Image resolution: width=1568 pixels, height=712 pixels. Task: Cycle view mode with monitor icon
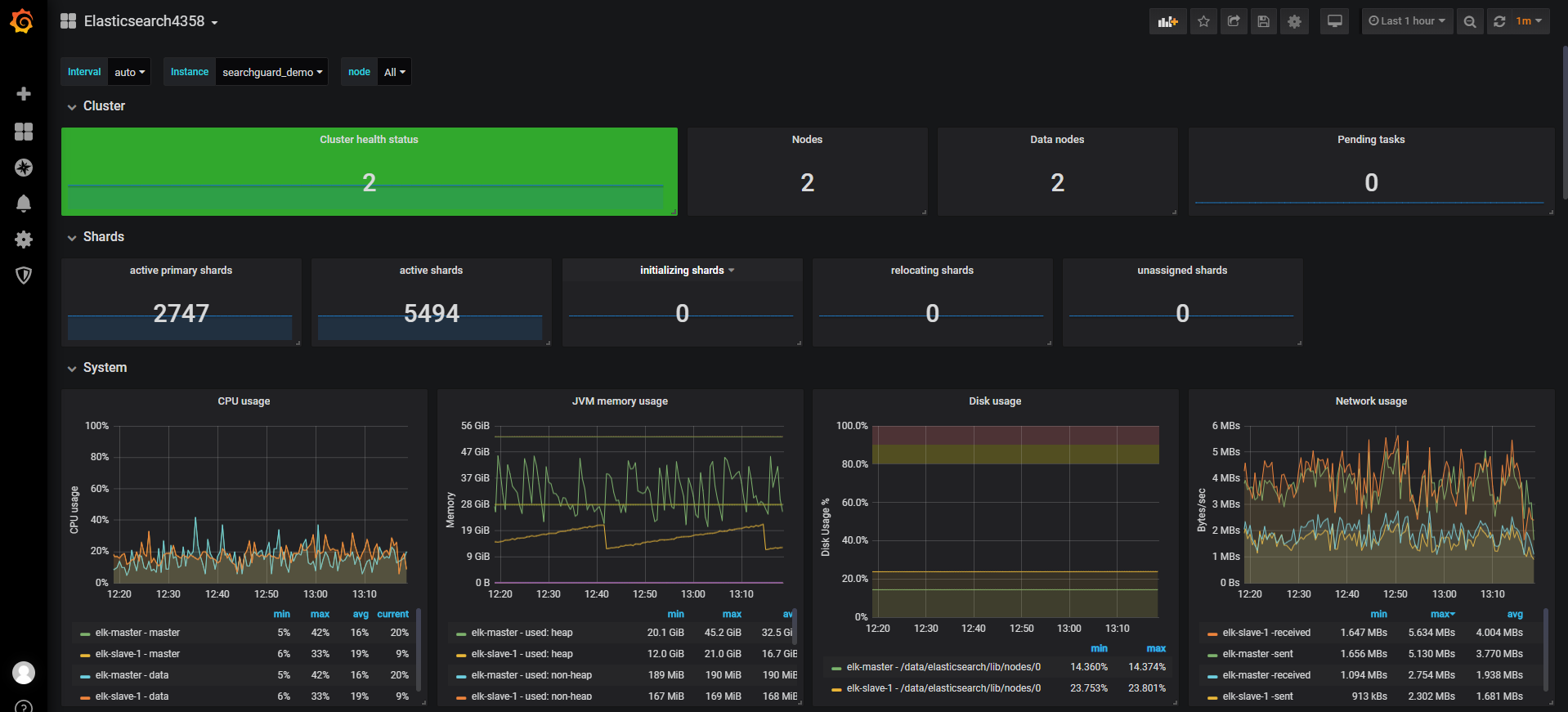[x=1334, y=21]
